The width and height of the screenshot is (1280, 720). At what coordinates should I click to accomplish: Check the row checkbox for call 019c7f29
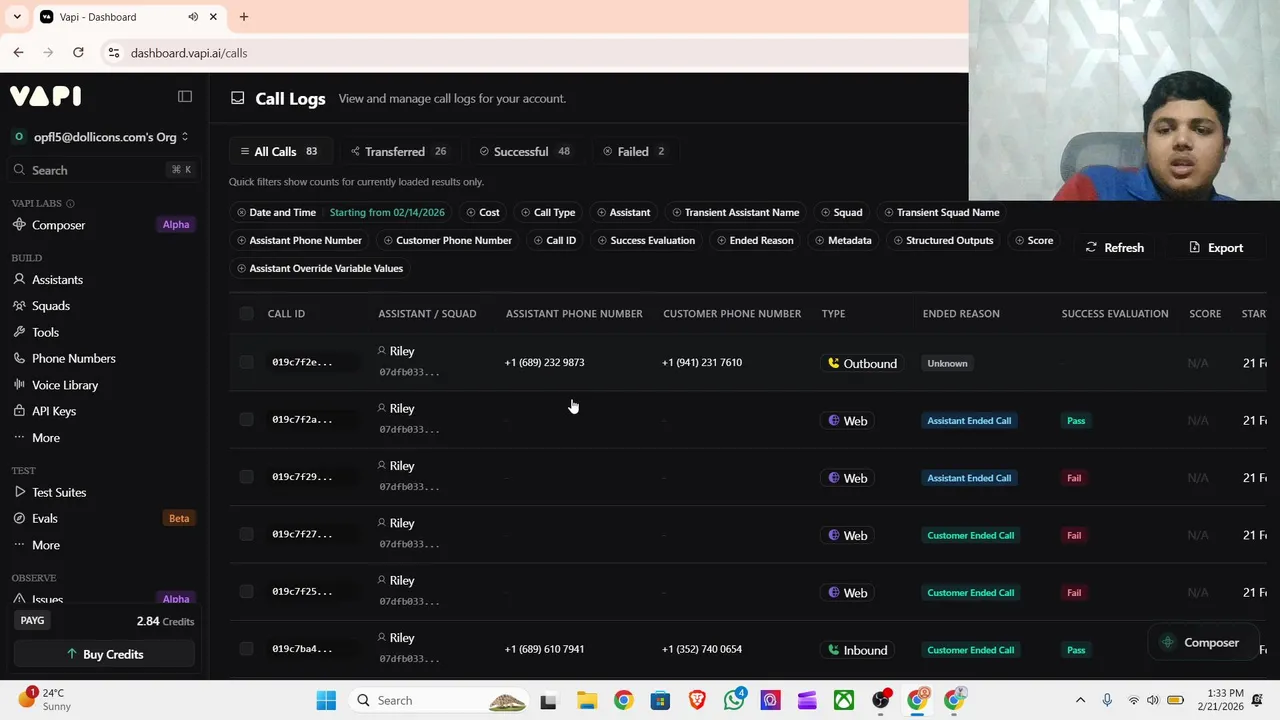tap(246, 477)
